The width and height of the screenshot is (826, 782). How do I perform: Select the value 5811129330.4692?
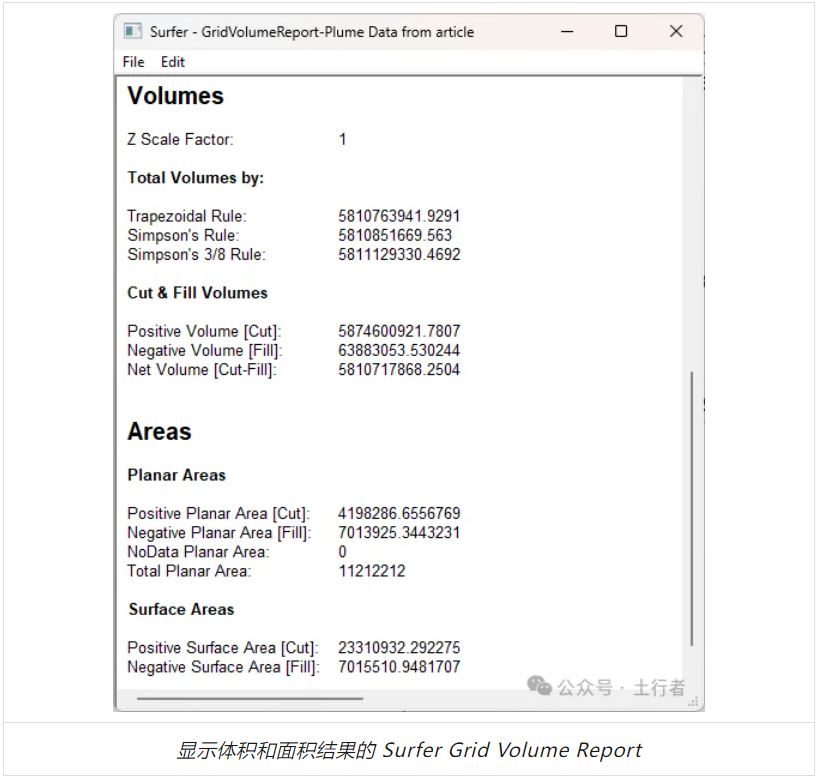(x=399, y=255)
